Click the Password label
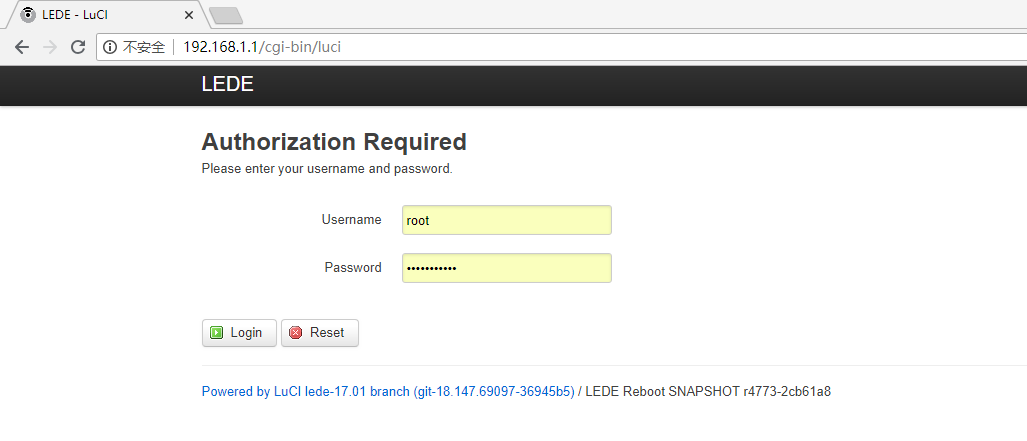Viewport: 1027px width, 441px height. pyautogui.click(x=353, y=267)
